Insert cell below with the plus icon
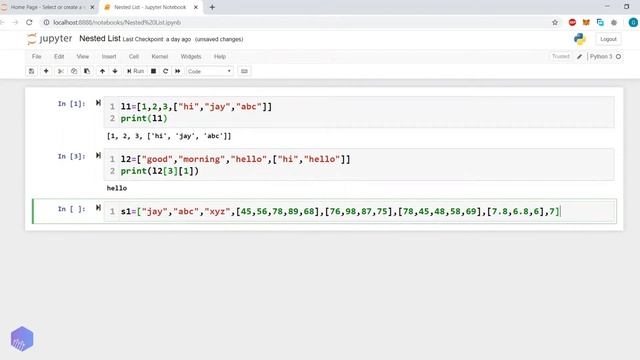 pyautogui.click(x=46, y=71)
